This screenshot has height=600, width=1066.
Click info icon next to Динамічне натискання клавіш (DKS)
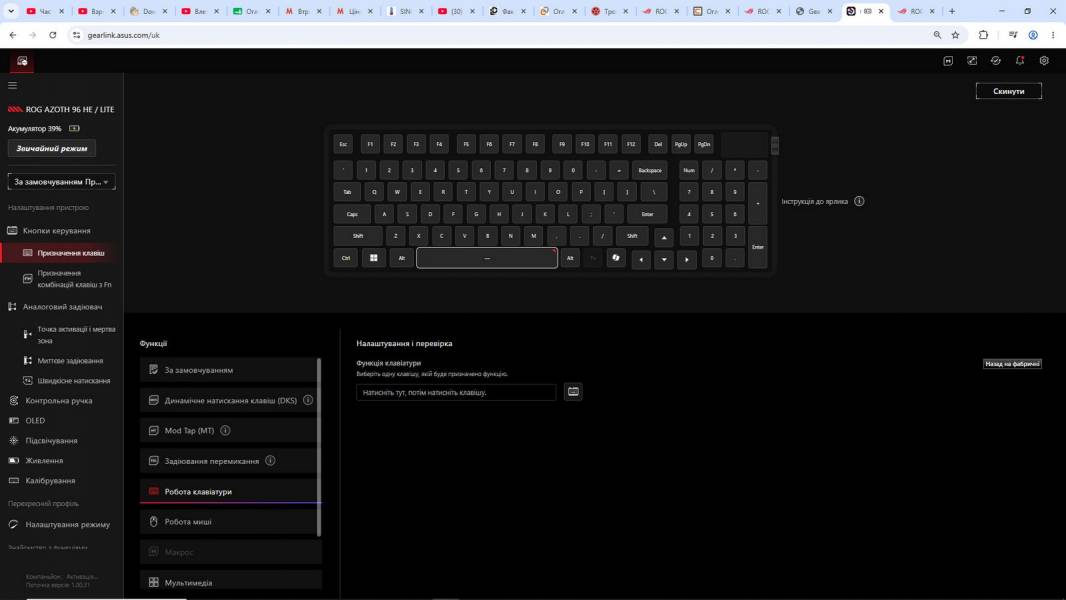point(308,400)
